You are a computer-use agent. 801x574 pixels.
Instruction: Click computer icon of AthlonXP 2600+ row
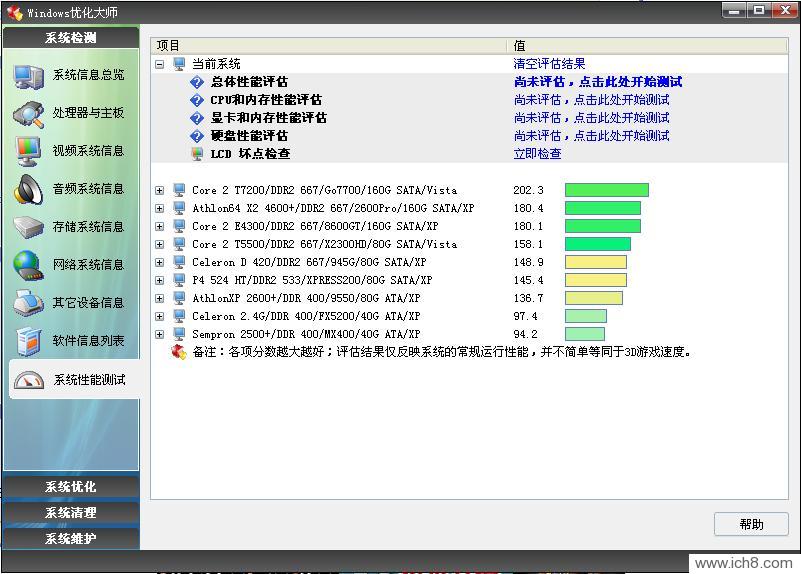(x=179, y=298)
